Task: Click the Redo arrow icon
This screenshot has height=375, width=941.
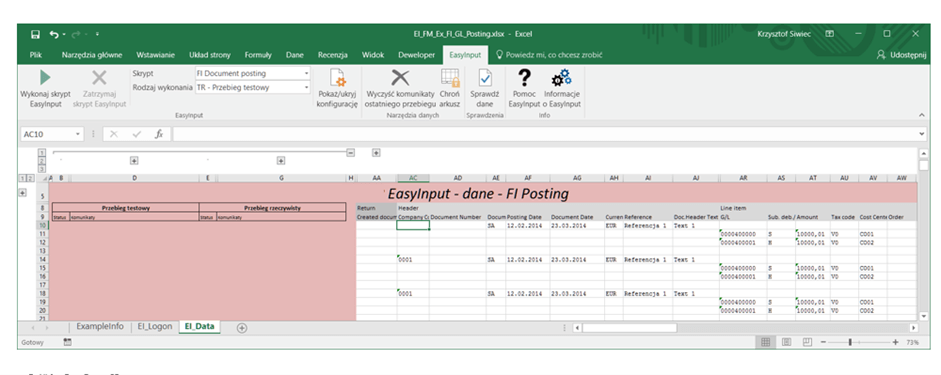Action: 76,34
